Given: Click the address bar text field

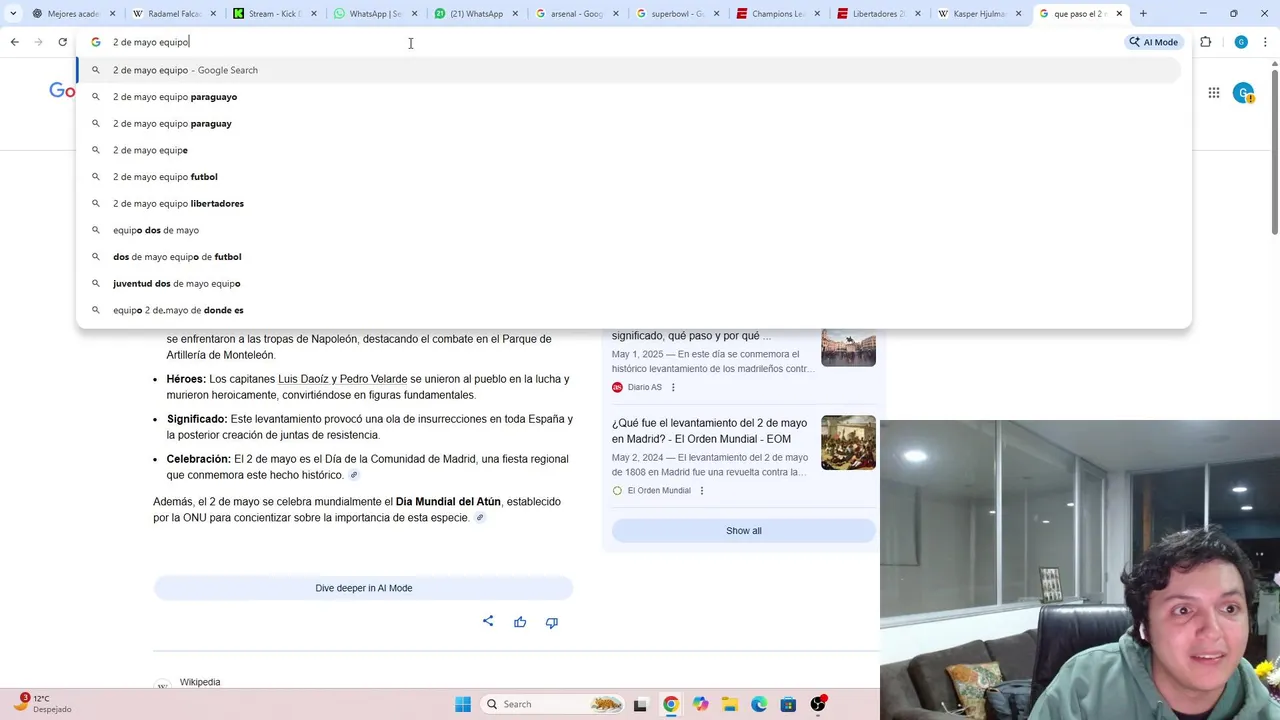Looking at the screenshot, I should click(x=600, y=42).
